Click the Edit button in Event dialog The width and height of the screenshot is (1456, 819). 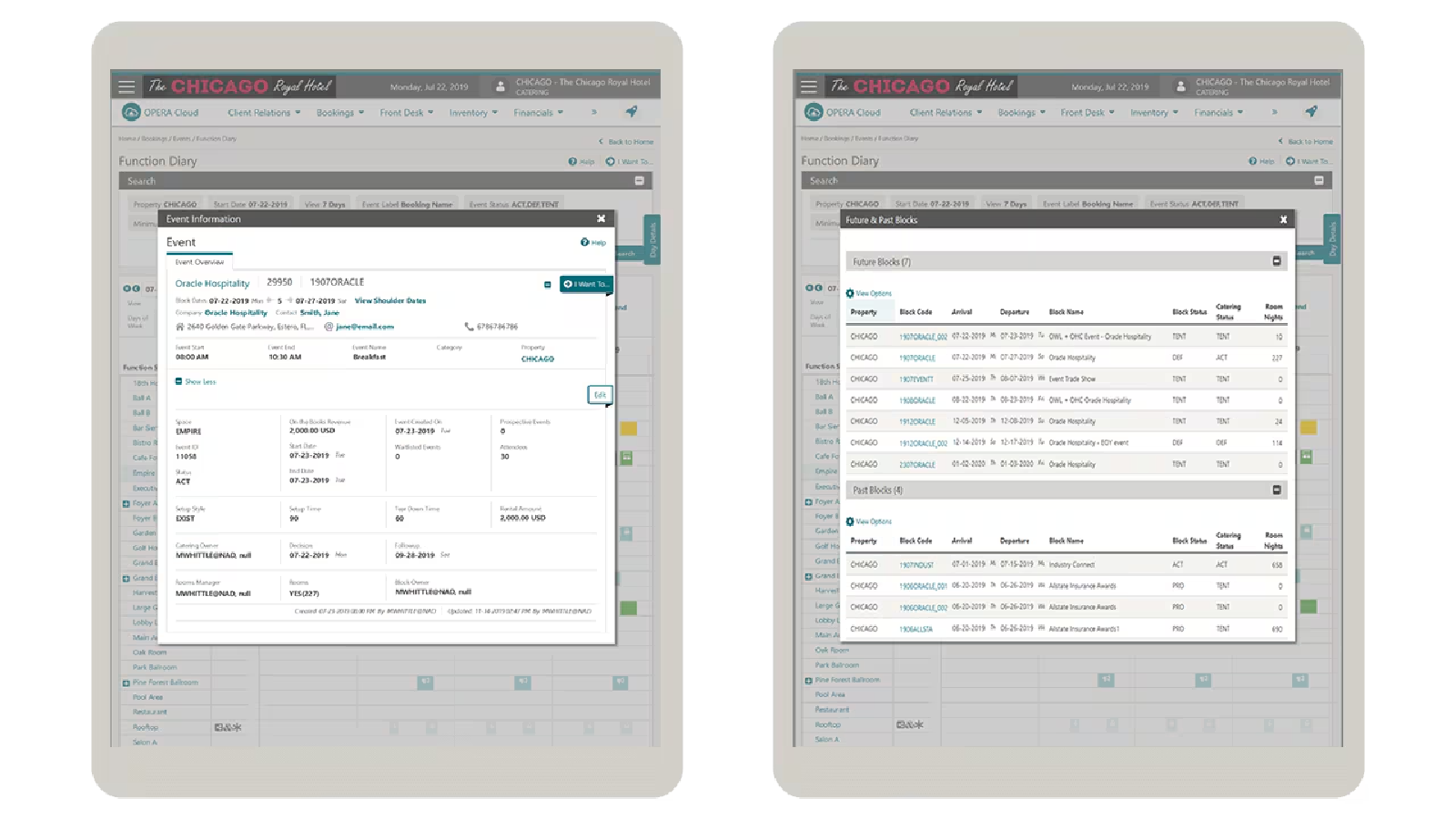[600, 394]
